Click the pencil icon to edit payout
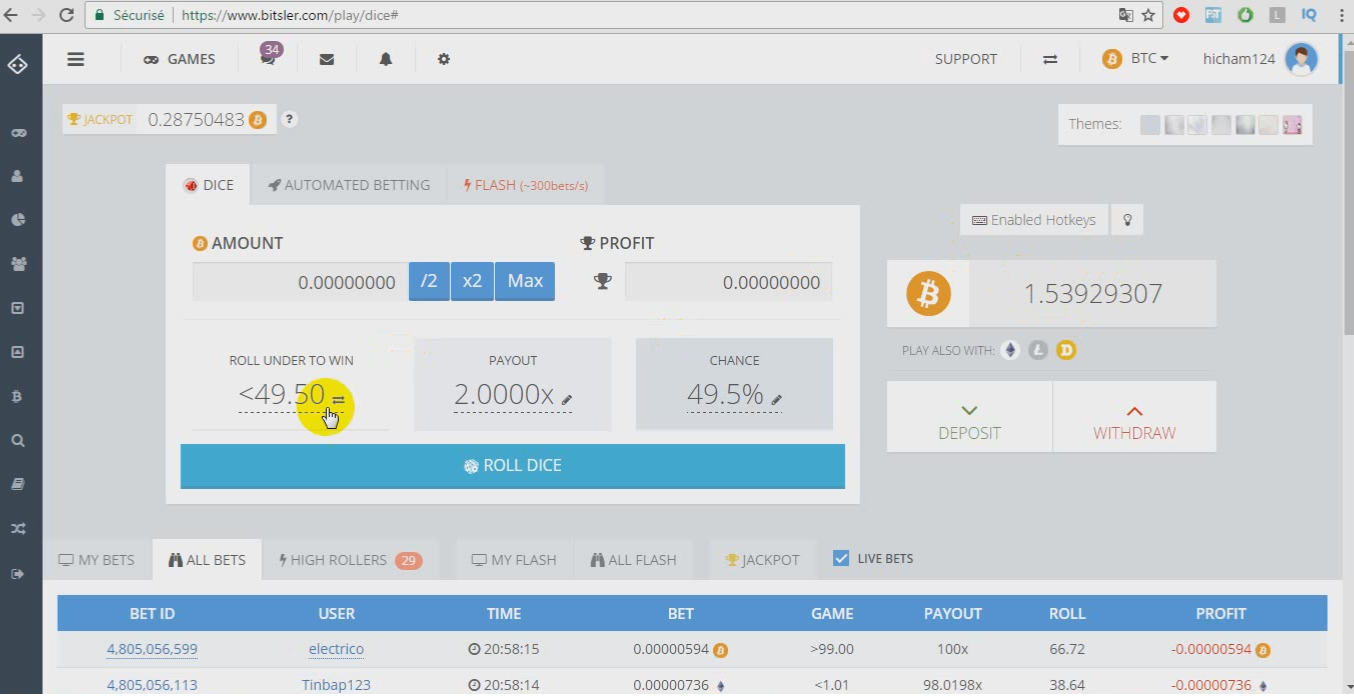Image resolution: width=1354 pixels, height=698 pixels. pos(567,399)
